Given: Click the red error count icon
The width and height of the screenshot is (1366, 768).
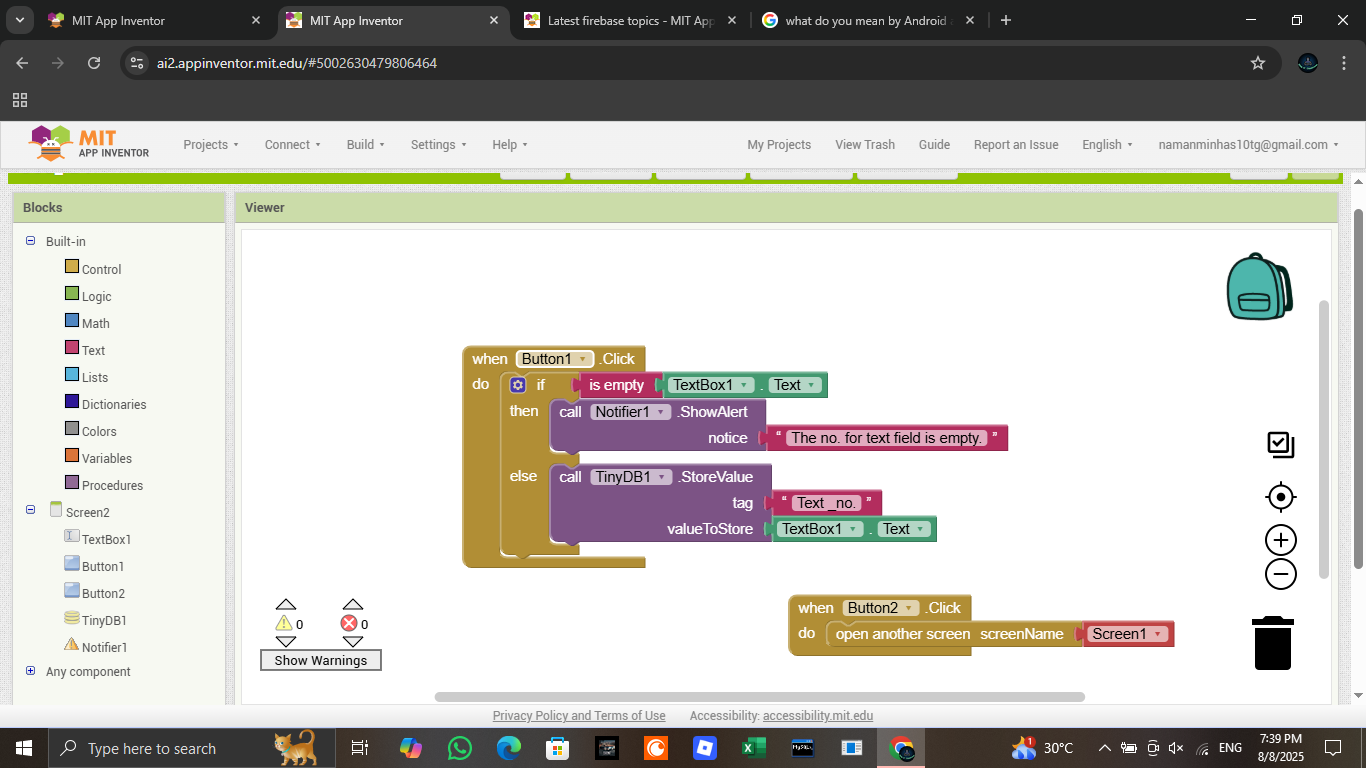Looking at the screenshot, I should (349, 623).
